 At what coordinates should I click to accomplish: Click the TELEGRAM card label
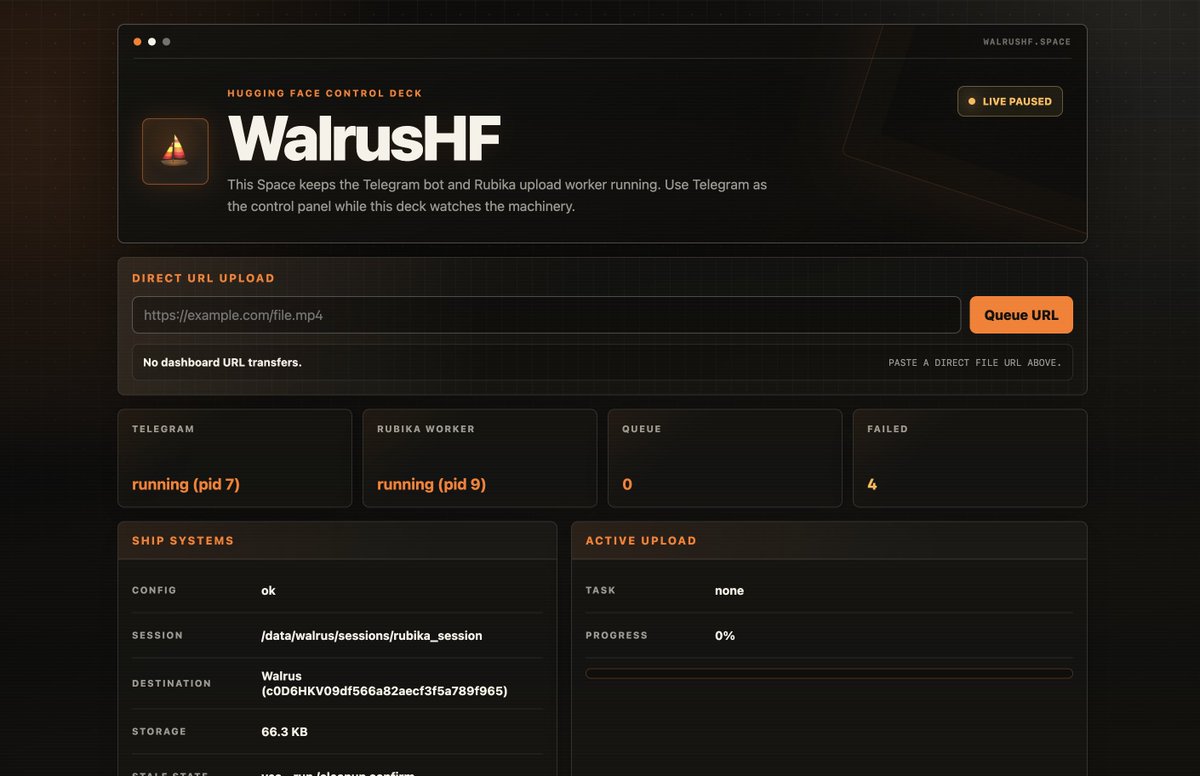(163, 429)
